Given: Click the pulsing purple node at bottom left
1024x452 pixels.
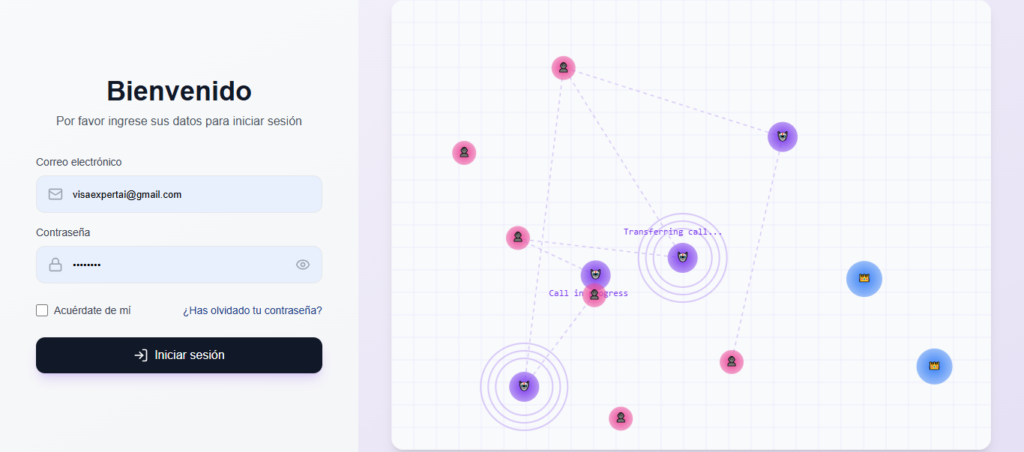Looking at the screenshot, I should pyautogui.click(x=524, y=386).
